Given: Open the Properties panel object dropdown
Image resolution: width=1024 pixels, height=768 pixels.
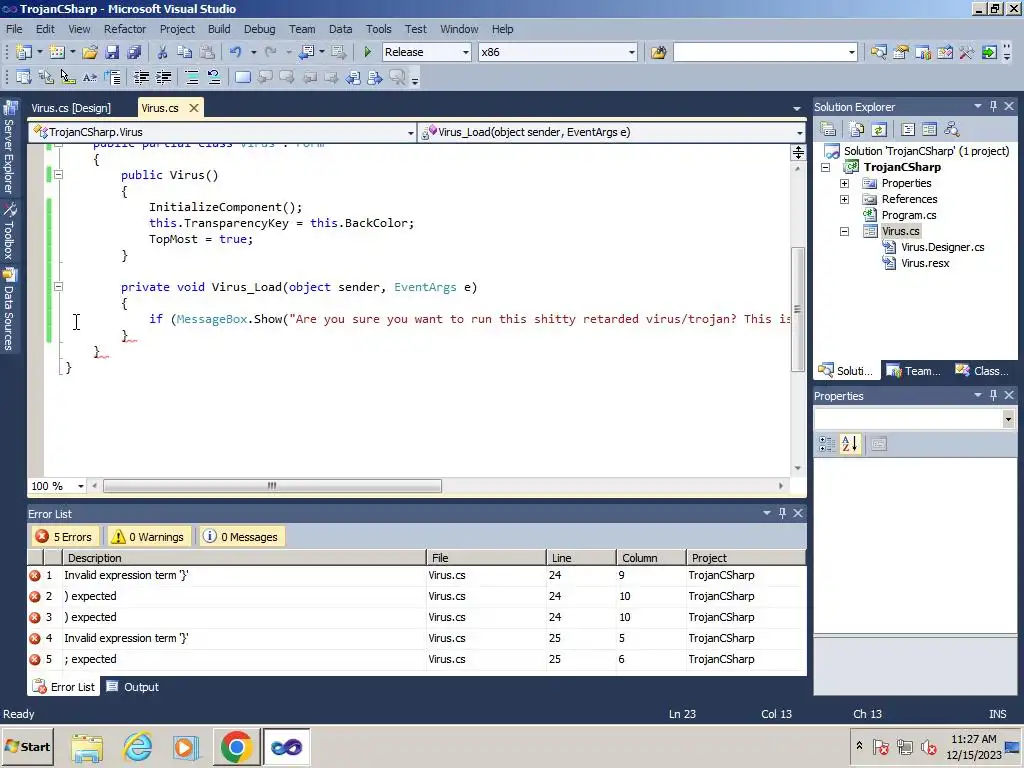Looking at the screenshot, I should coord(1008,419).
